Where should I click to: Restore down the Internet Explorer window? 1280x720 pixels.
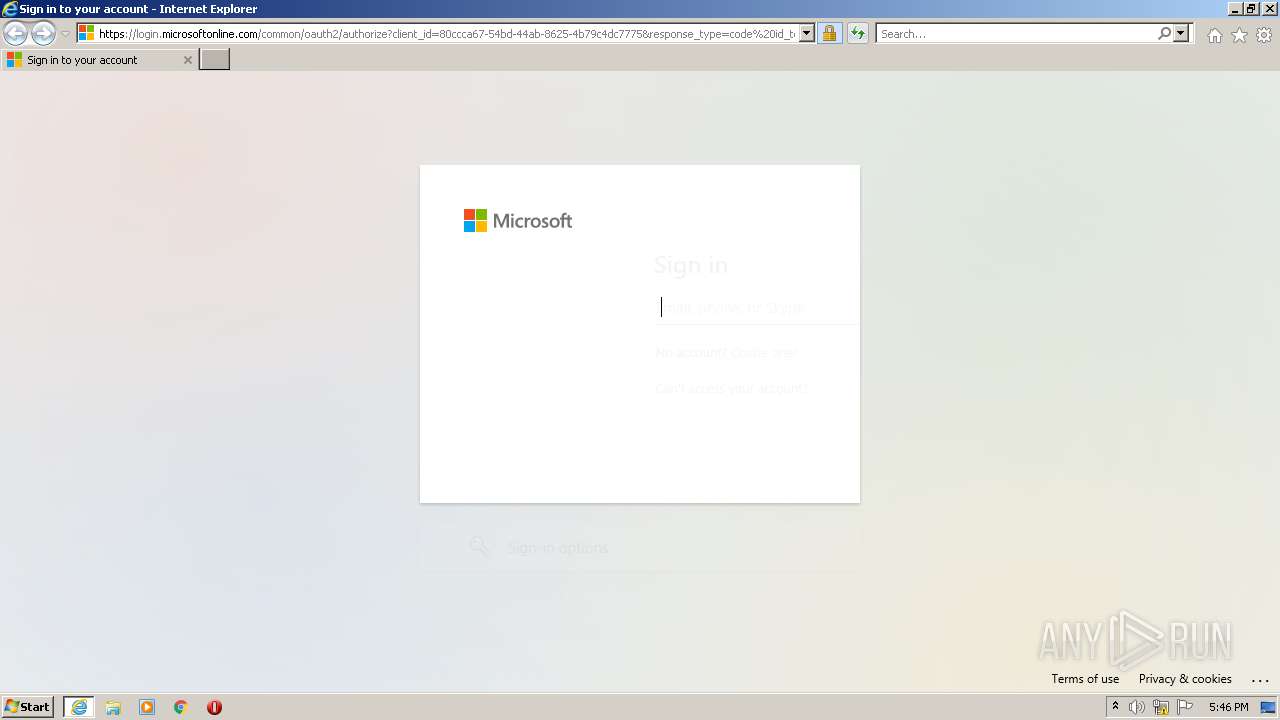click(1251, 9)
